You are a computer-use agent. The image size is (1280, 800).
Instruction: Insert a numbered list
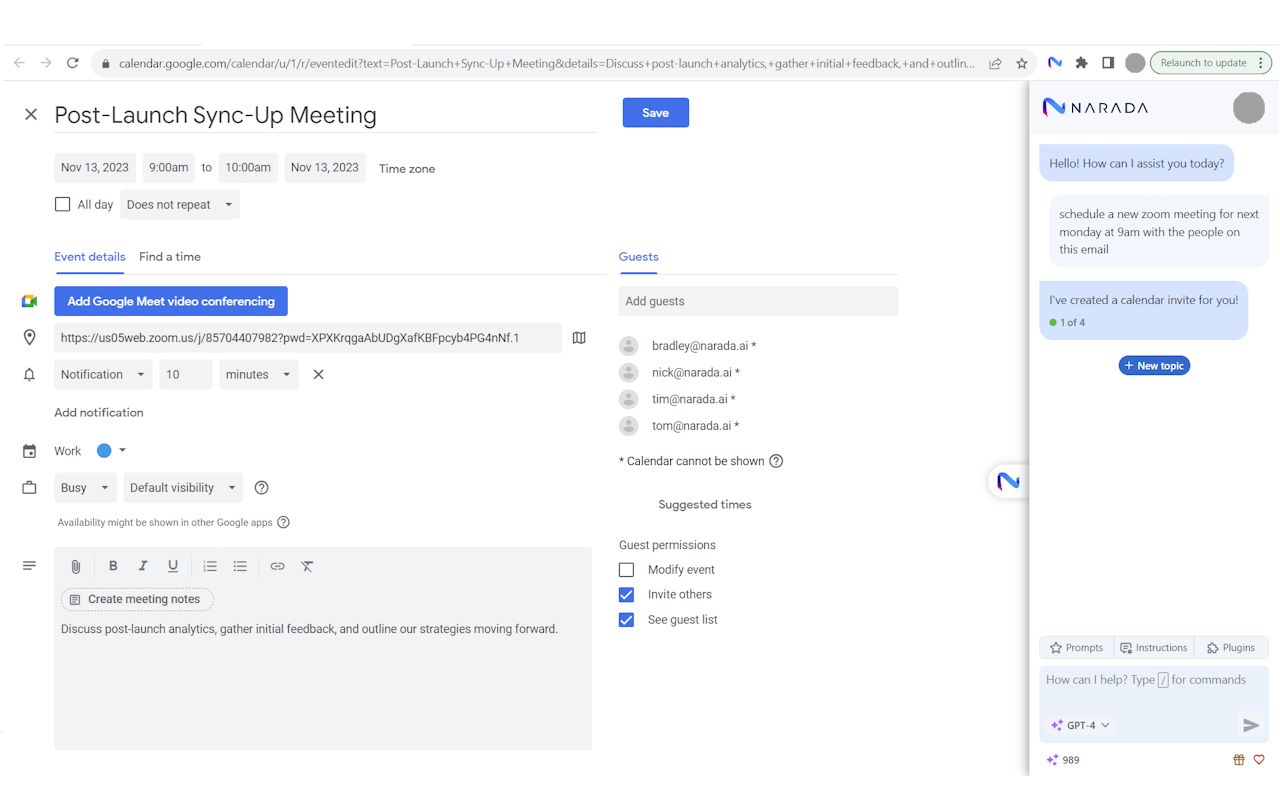click(x=210, y=566)
